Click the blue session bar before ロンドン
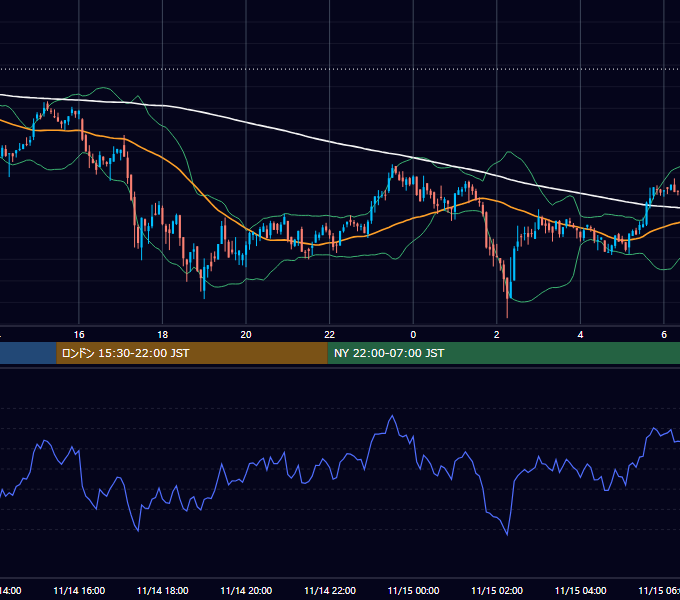 coord(28,353)
